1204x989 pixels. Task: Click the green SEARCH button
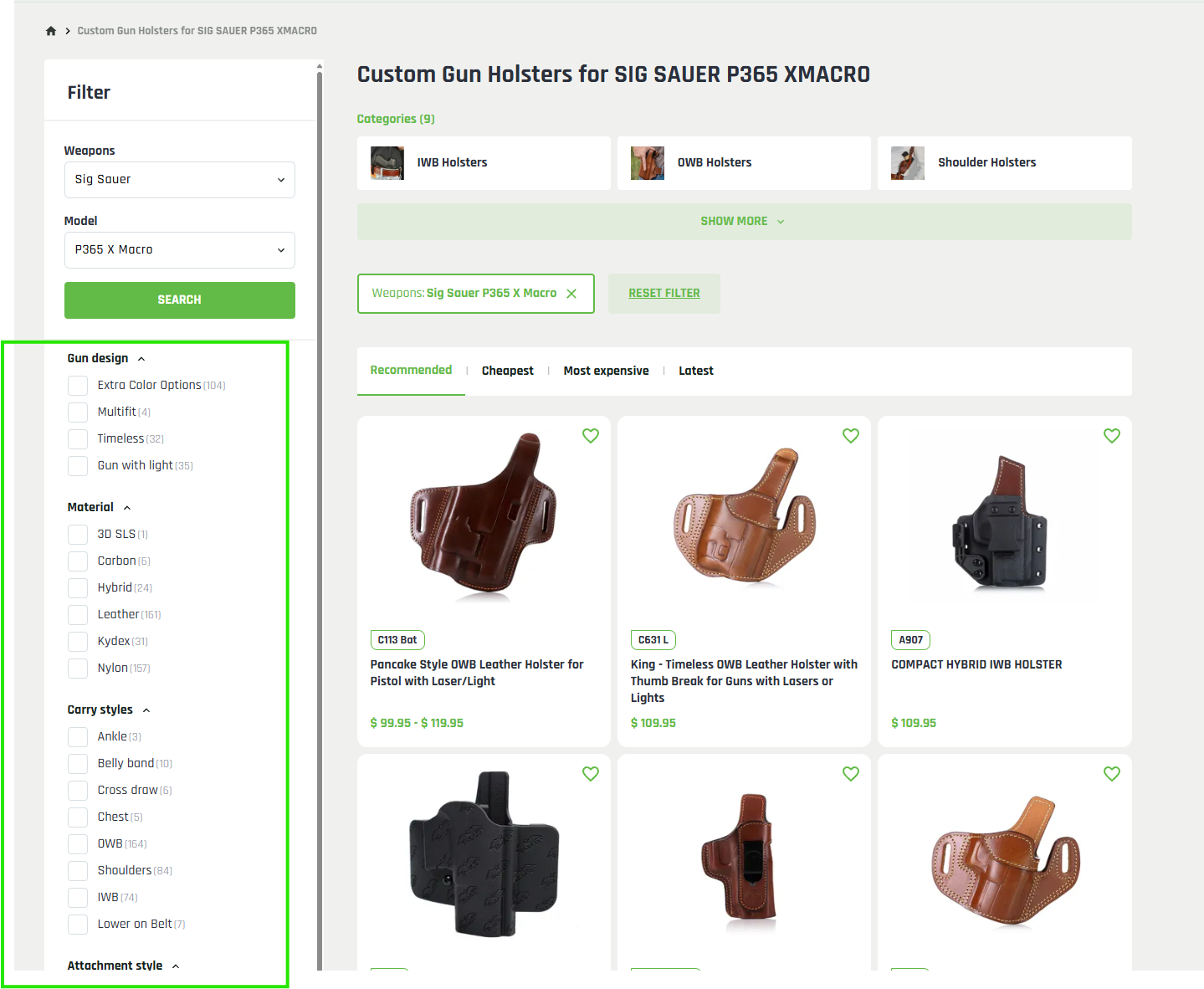180,300
